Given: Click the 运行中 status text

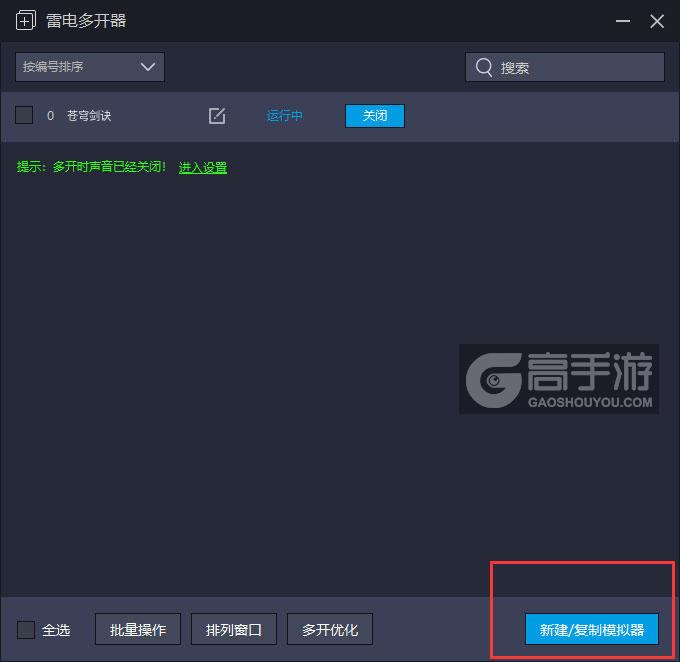Looking at the screenshot, I should coord(284,116).
